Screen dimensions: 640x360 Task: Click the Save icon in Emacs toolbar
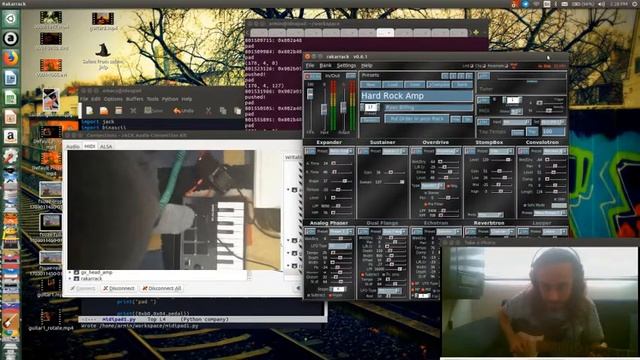tap(153, 110)
